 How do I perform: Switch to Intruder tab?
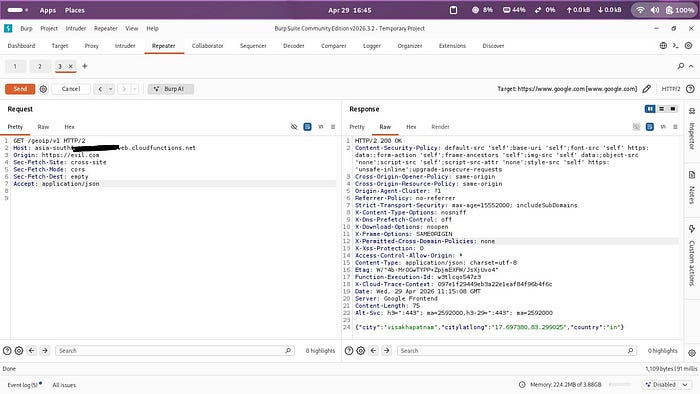(x=125, y=46)
